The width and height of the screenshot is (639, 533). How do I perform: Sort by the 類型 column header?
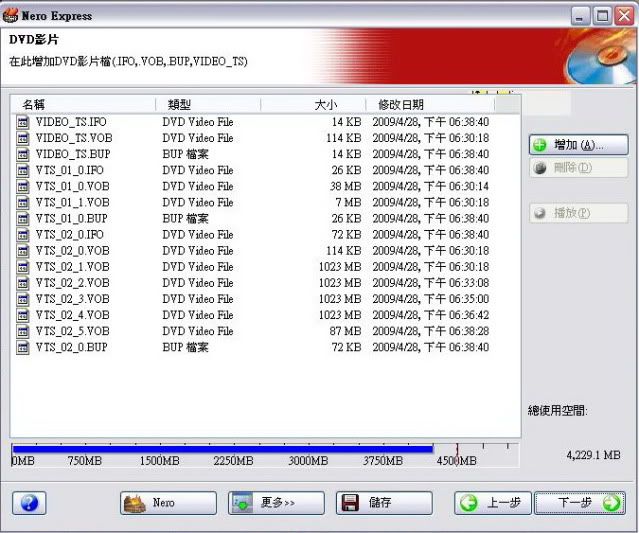(x=208, y=105)
